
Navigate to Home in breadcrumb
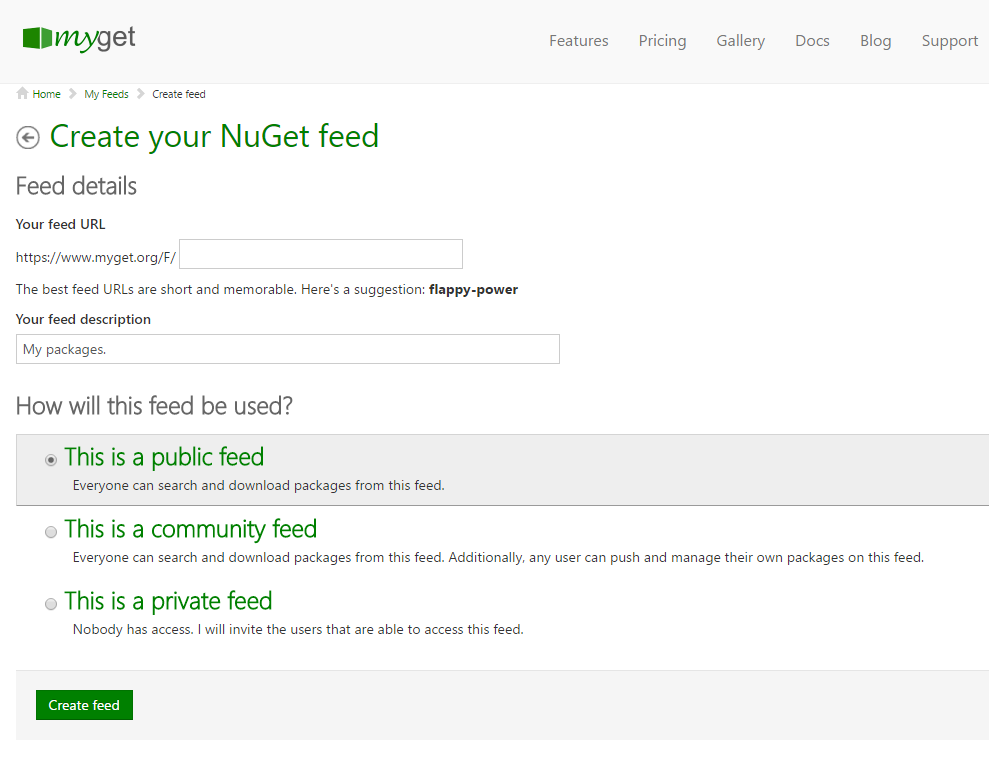click(x=46, y=94)
